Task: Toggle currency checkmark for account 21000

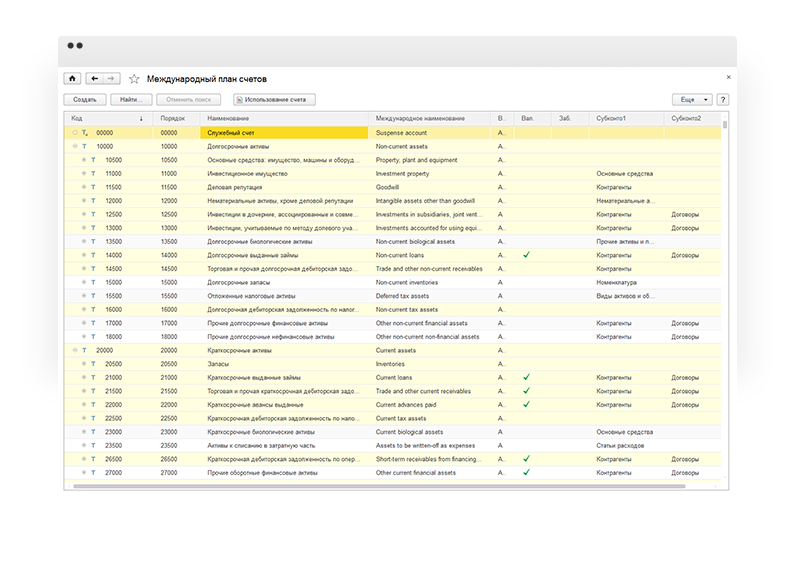Action: [x=526, y=377]
